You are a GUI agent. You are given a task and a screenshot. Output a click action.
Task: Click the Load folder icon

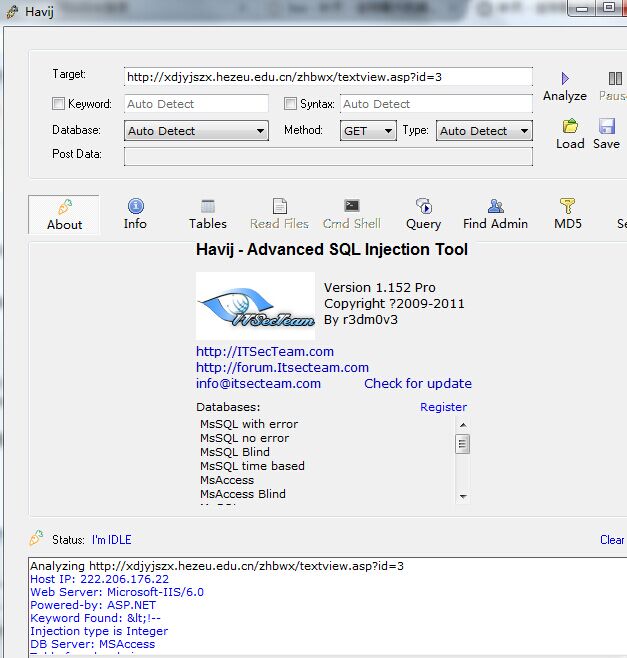570,125
